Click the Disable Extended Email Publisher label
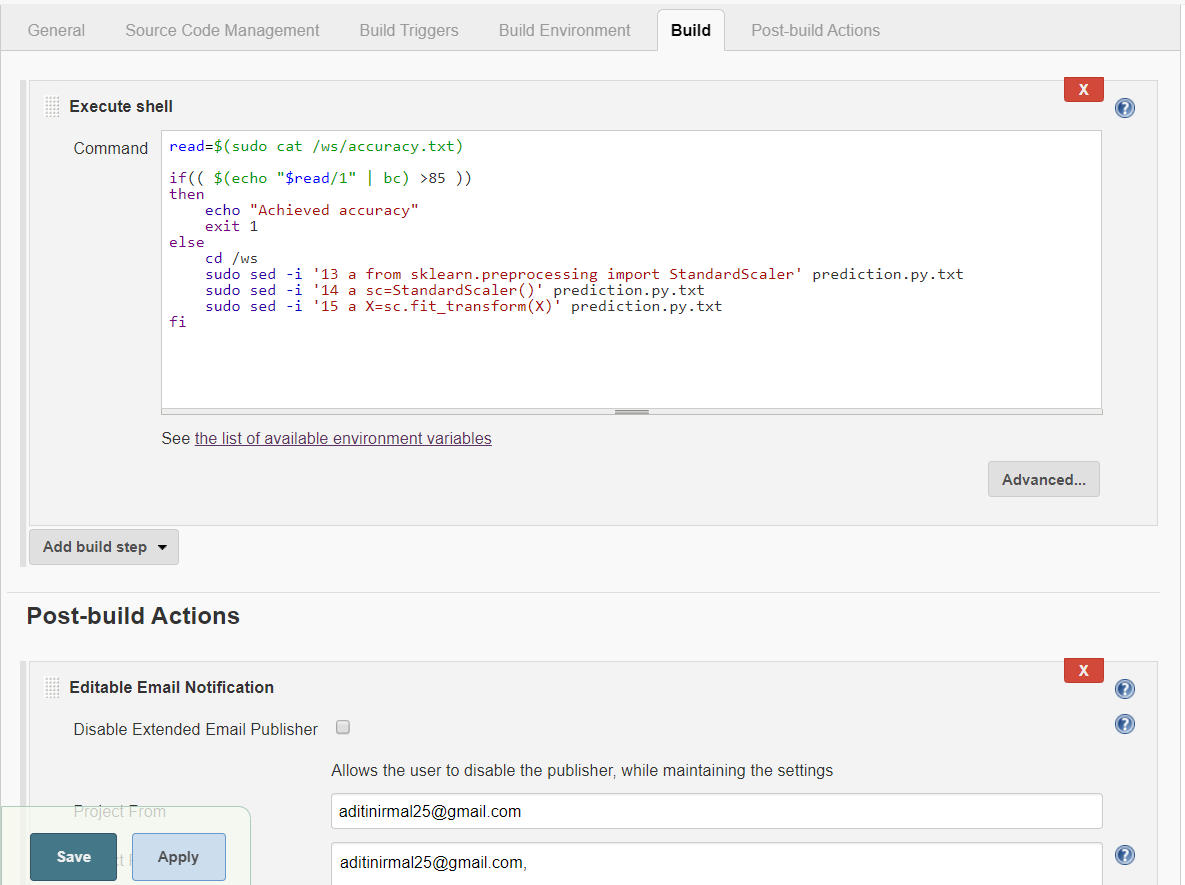This screenshot has height=885, width=1185. coord(196,729)
